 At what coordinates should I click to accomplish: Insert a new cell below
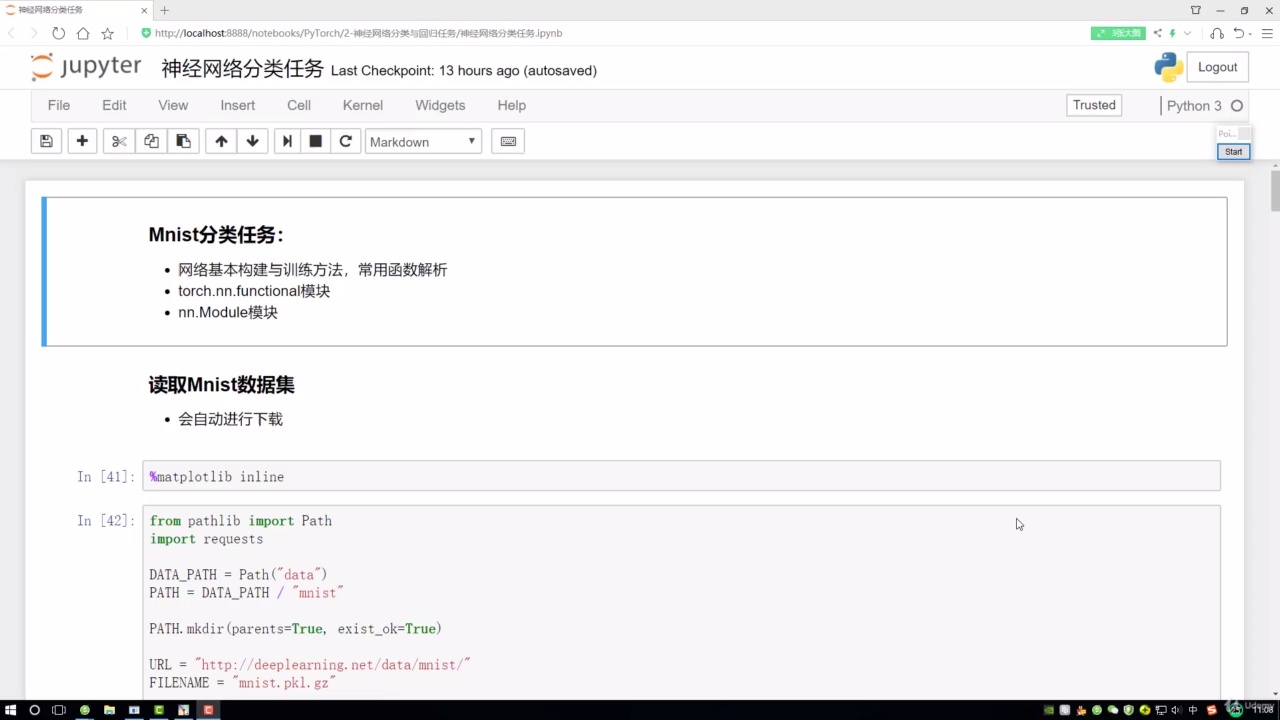point(82,141)
